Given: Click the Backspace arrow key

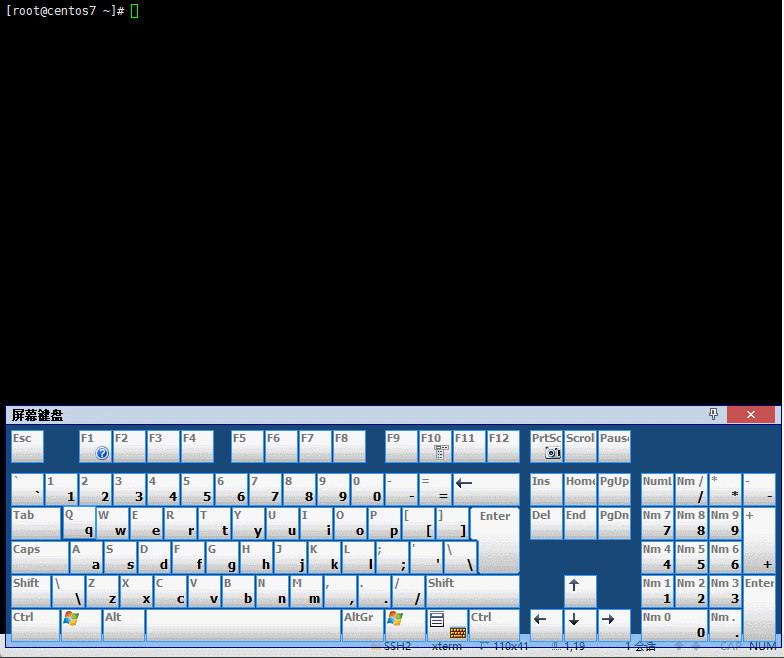Looking at the screenshot, I should [x=486, y=490].
